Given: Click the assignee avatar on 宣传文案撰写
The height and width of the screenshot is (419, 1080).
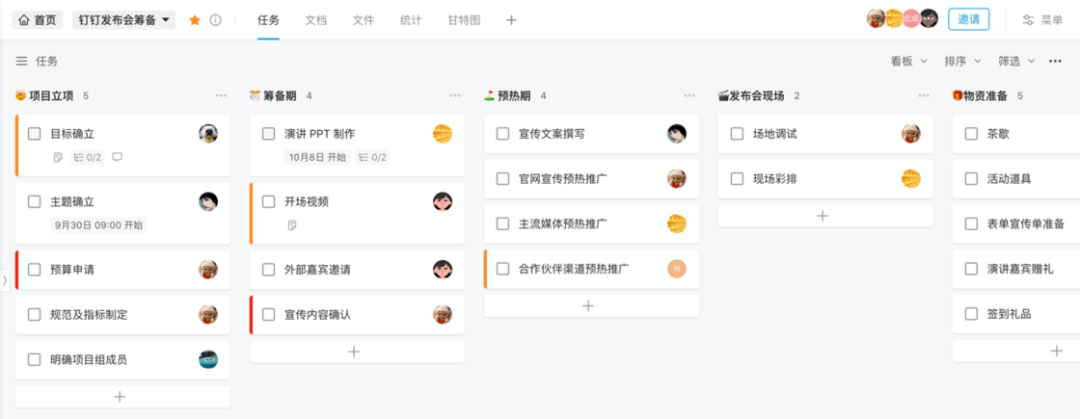Looking at the screenshot, I should point(676,134).
